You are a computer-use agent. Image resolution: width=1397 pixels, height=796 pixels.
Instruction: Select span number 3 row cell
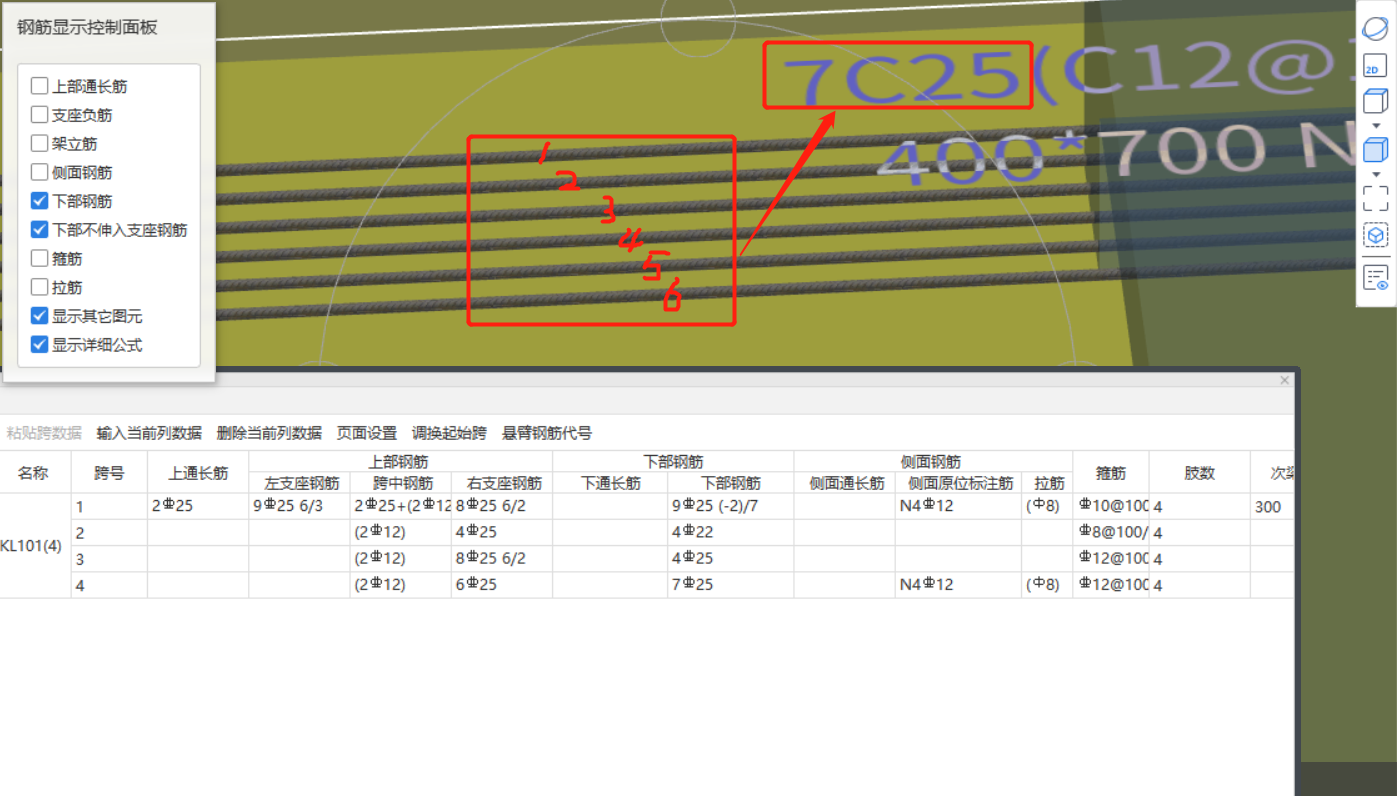[x=109, y=559]
